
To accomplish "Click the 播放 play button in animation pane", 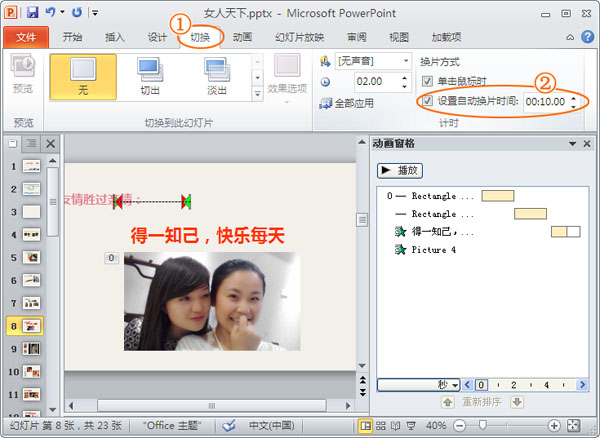I will coord(400,171).
